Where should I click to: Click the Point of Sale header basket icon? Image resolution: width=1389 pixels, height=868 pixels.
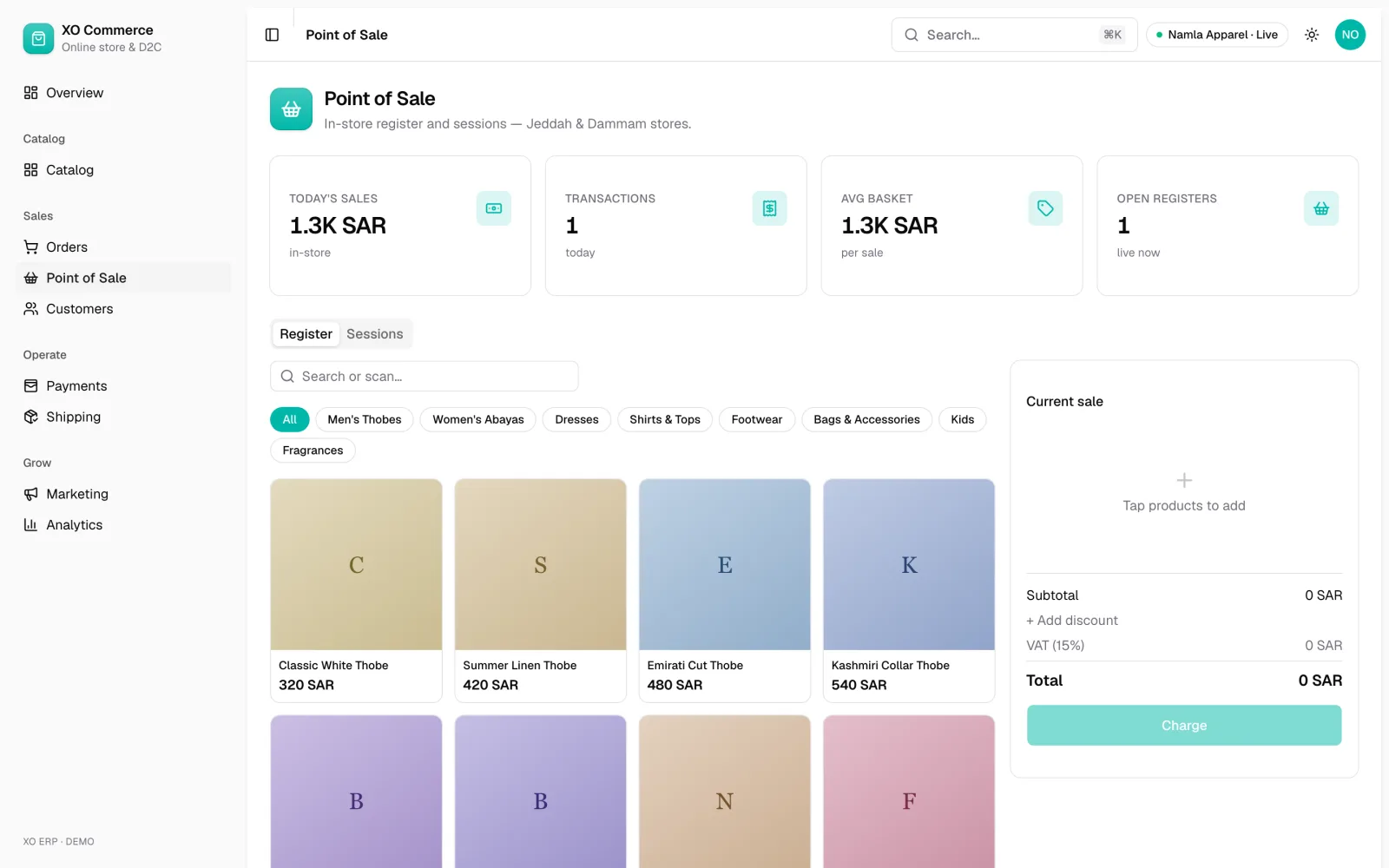(x=291, y=109)
